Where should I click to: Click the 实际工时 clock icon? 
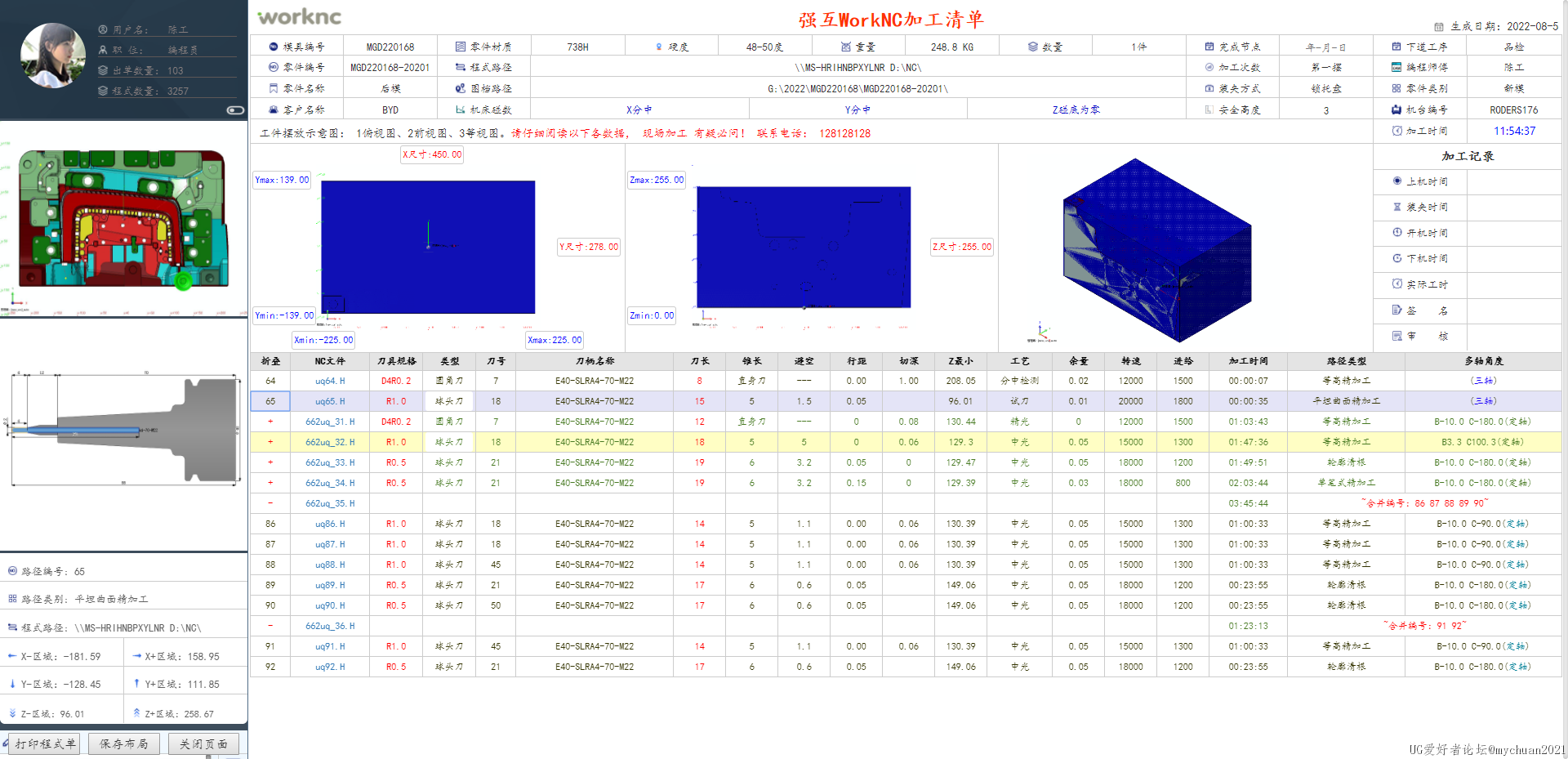(x=1397, y=284)
